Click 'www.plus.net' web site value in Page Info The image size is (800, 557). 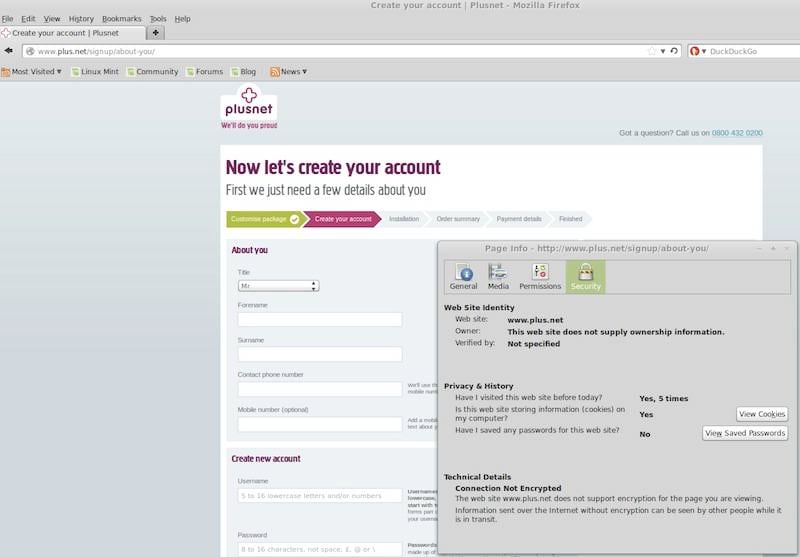pos(535,320)
